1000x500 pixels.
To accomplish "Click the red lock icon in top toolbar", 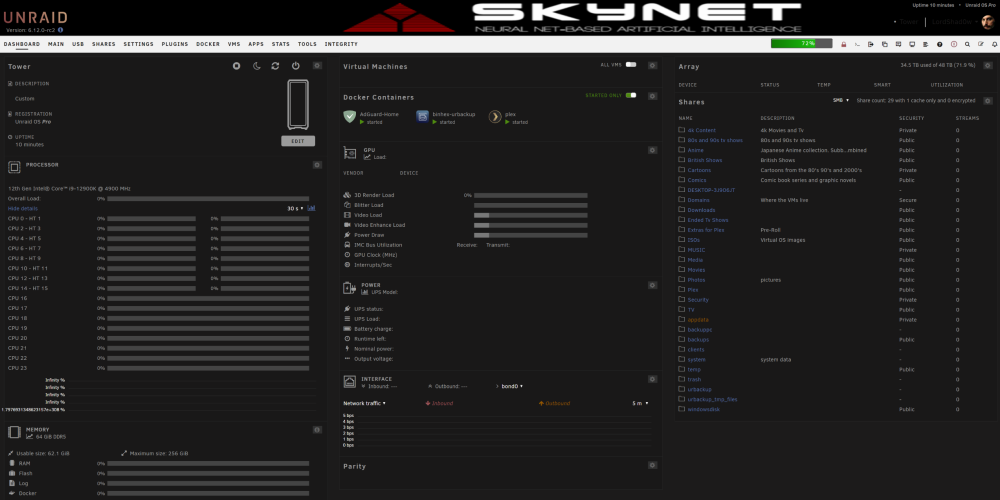I will coord(844,45).
